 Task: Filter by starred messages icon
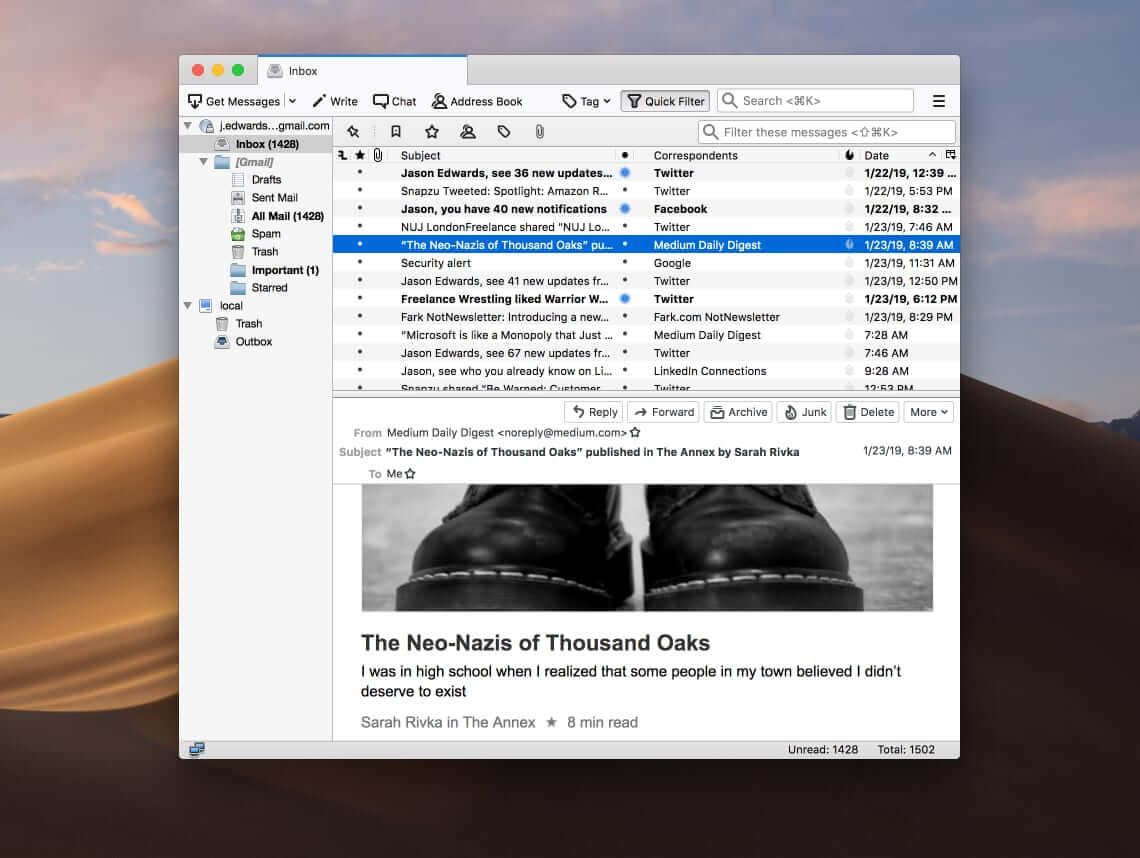click(432, 132)
